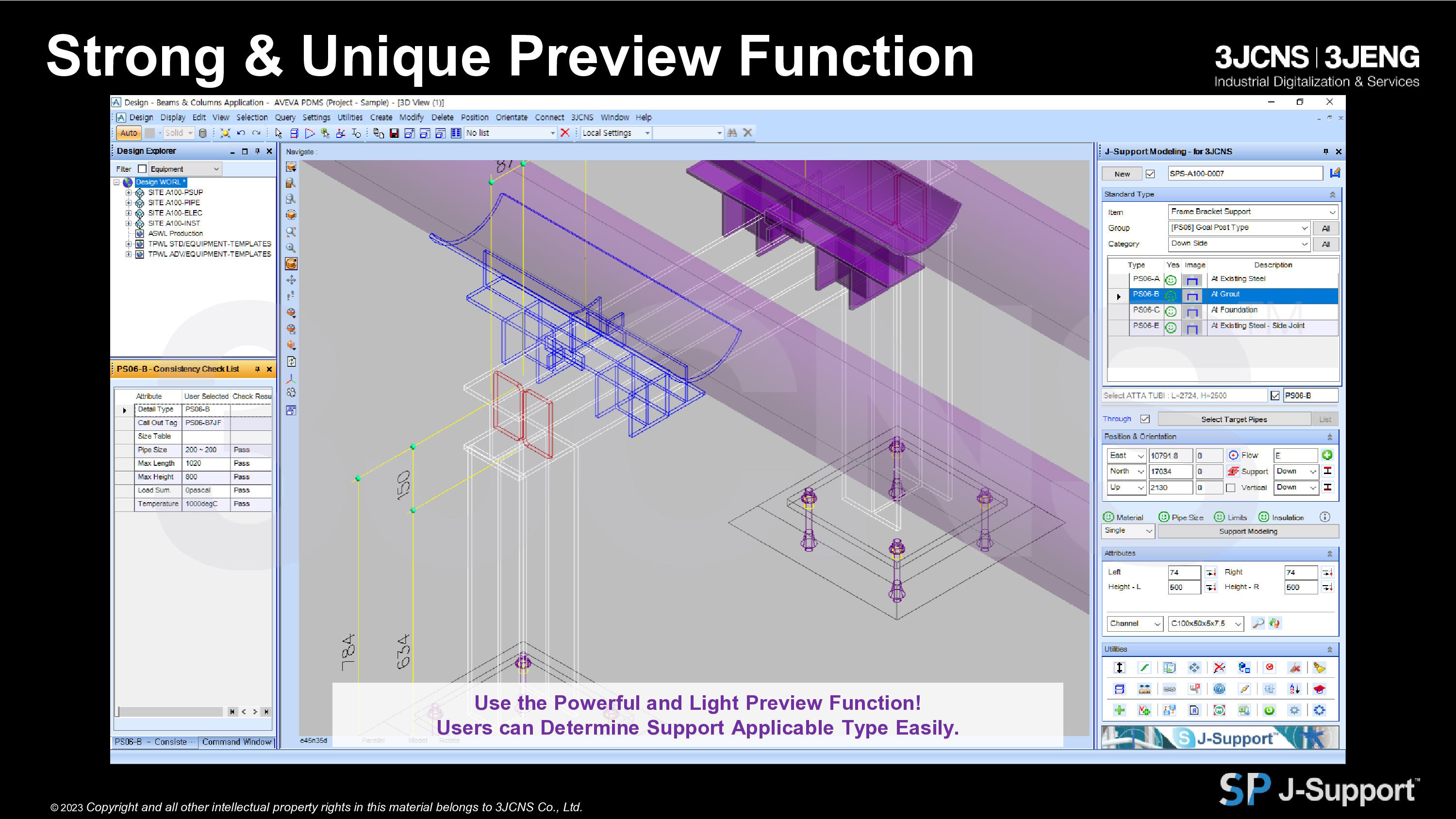Collapse the Utilities section
1456x819 pixels.
pos(1329,650)
